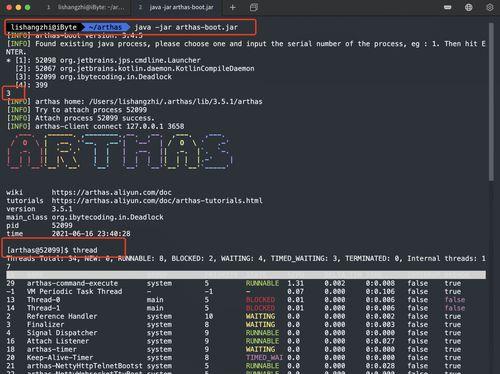500x374 pixels.
Task: Click the pid value 52099
Action: coord(62,225)
